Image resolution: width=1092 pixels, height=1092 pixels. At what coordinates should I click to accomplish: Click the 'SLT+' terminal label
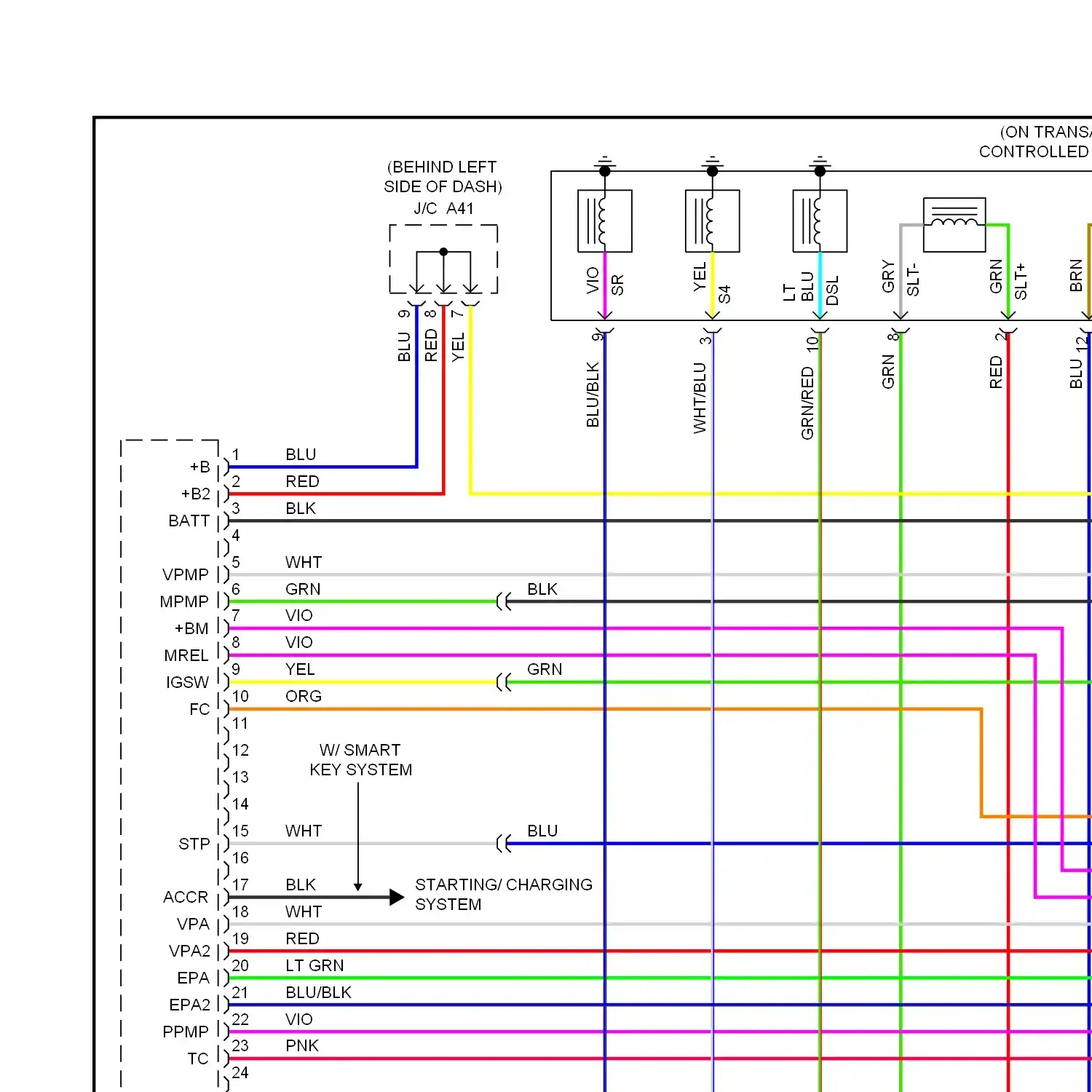pos(1021,281)
